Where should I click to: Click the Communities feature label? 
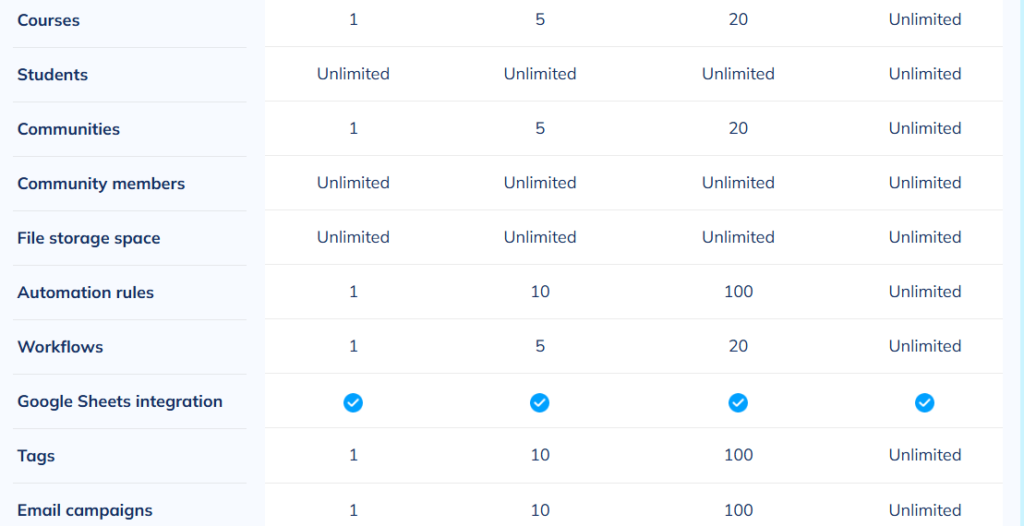click(x=69, y=129)
